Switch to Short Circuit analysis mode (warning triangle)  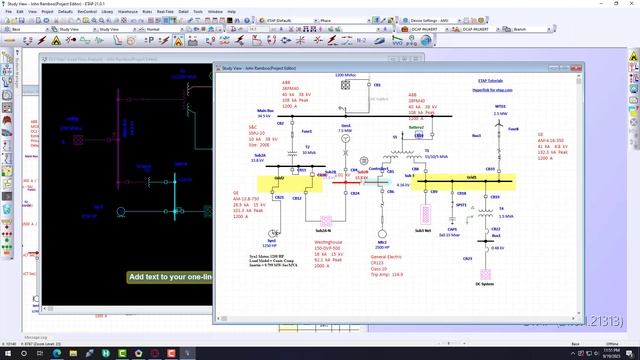pos(56,40)
